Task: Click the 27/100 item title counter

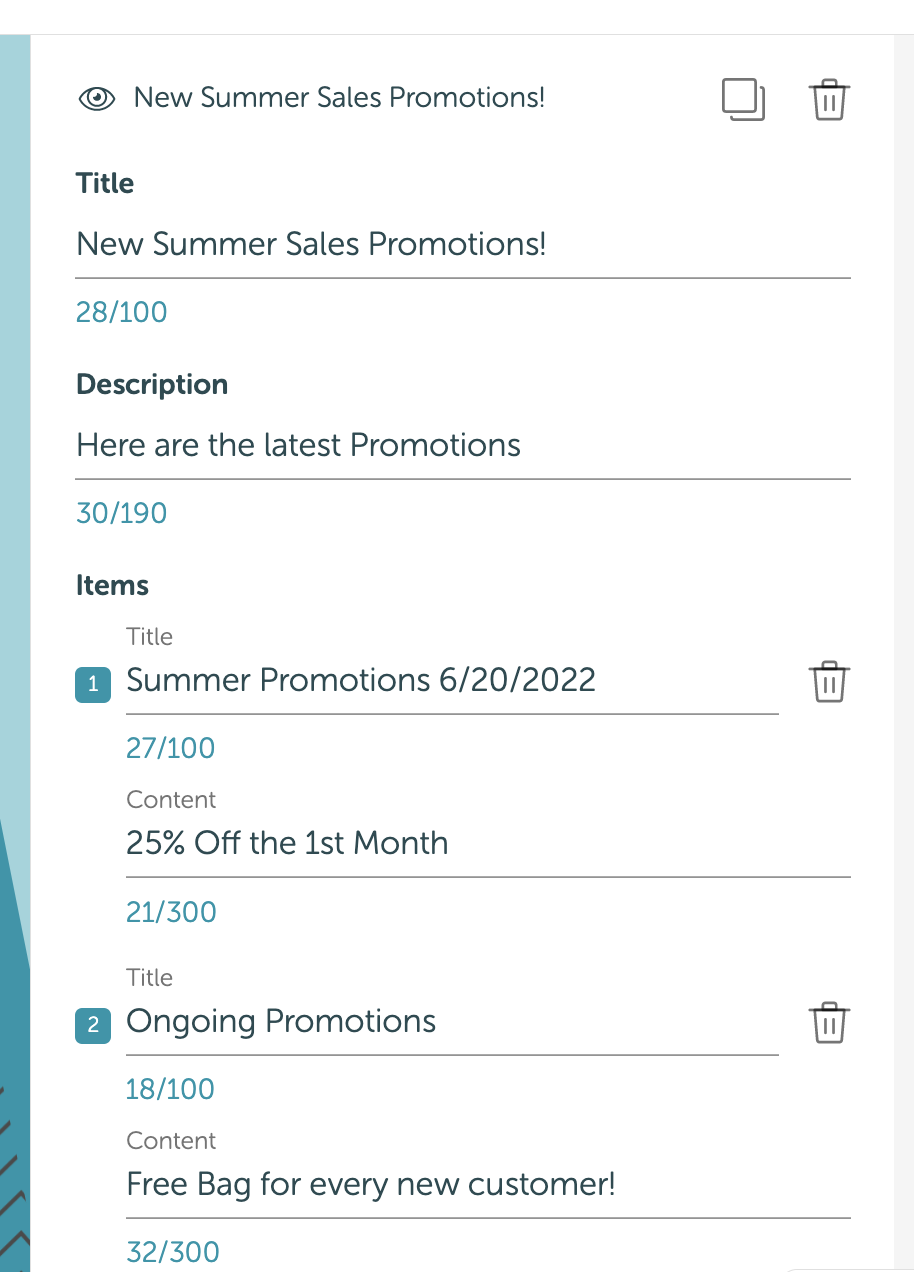Action: click(x=171, y=748)
